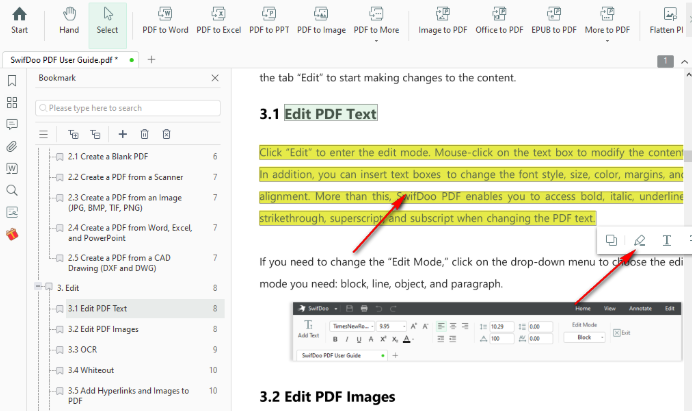The width and height of the screenshot is (692, 411).
Task: Choose Office to PDF tool
Action: [x=499, y=21]
